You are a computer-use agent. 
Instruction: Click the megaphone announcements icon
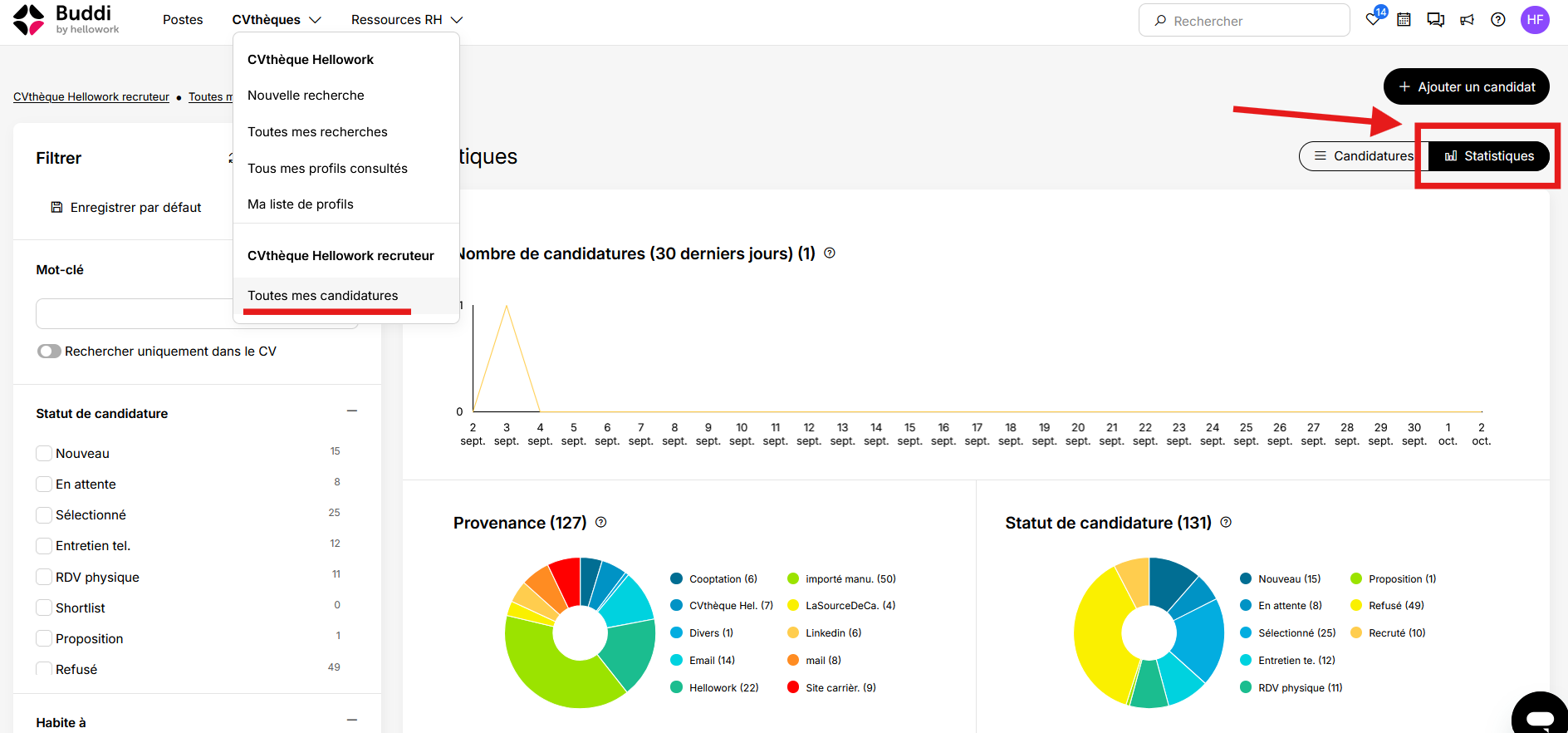1468,20
